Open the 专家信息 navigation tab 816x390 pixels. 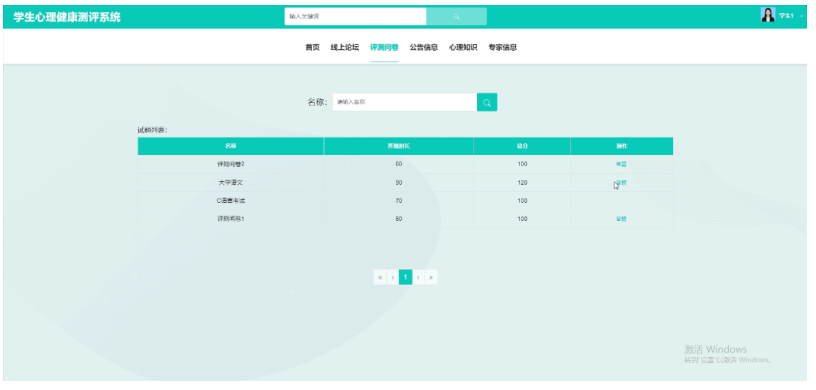pyautogui.click(x=503, y=47)
